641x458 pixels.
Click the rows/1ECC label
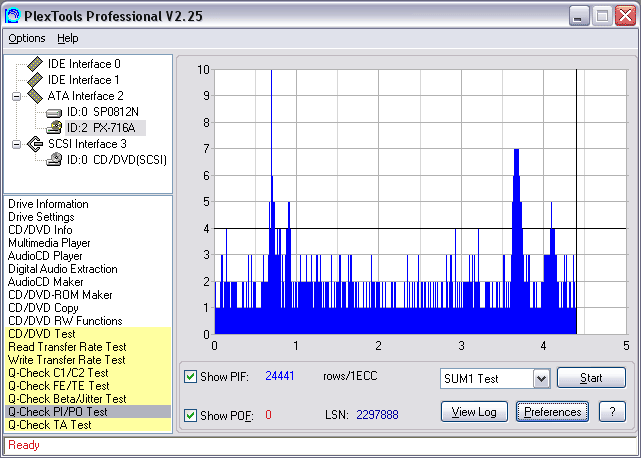tap(350, 376)
